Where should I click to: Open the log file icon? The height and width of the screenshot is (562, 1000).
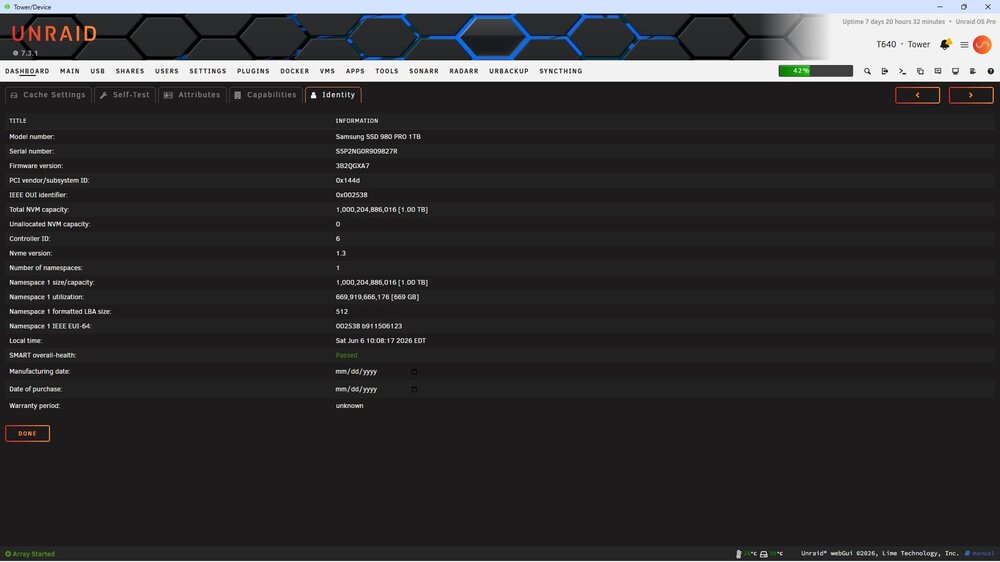click(x=973, y=71)
